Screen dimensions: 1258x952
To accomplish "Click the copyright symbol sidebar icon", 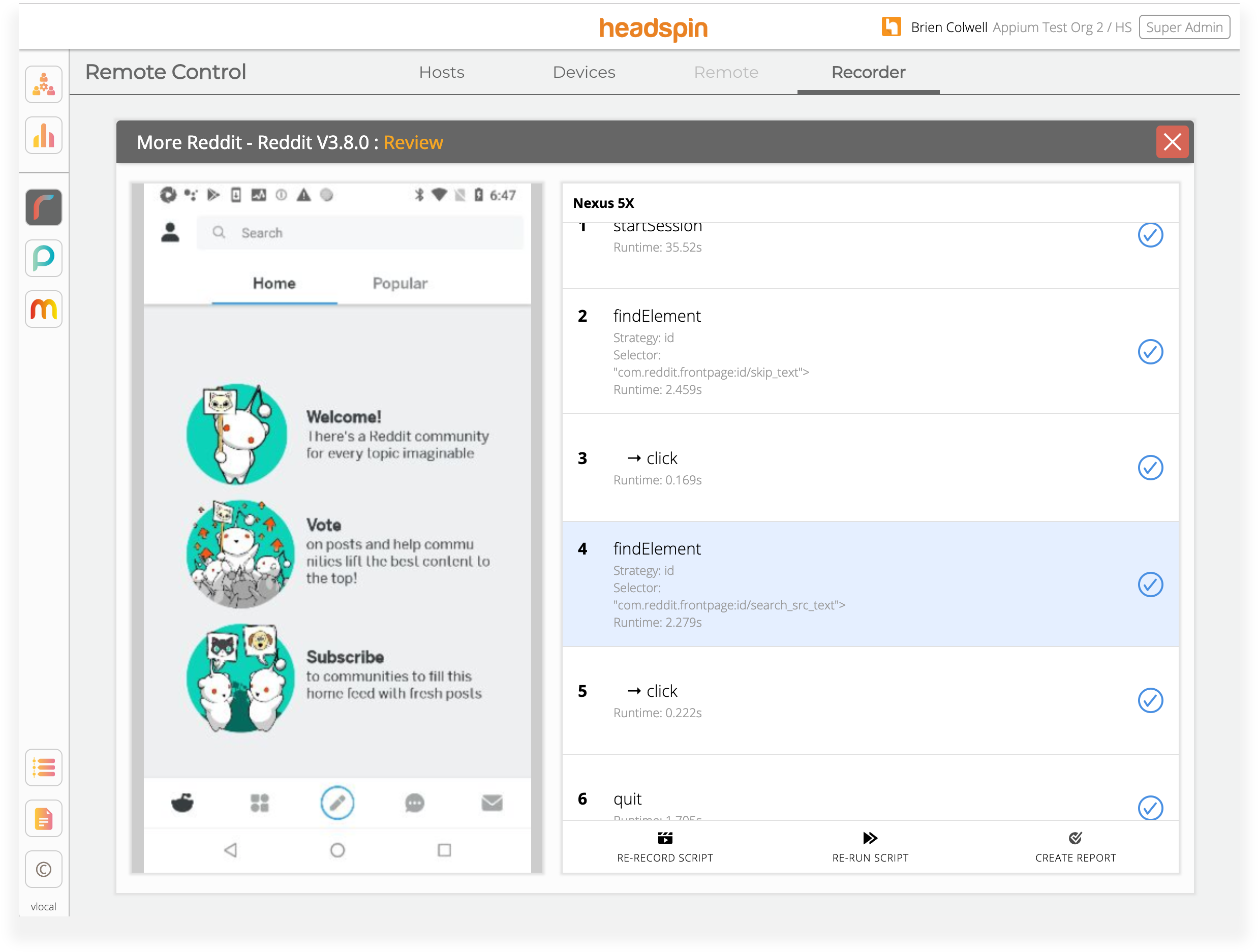I will tap(44, 870).
